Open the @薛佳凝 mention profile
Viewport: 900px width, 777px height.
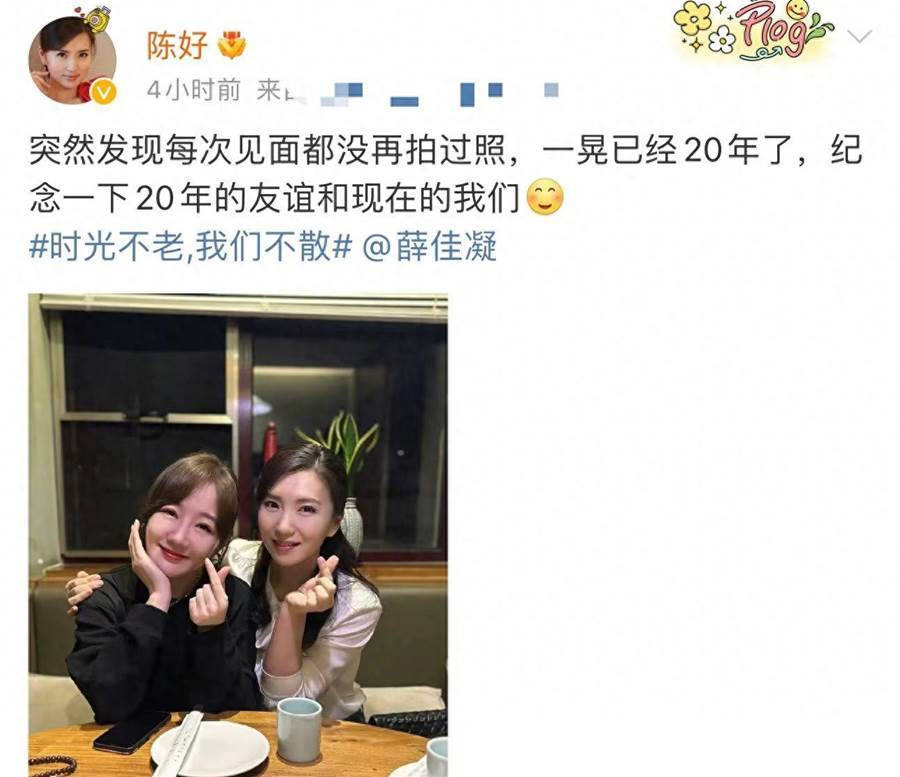tap(429, 247)
